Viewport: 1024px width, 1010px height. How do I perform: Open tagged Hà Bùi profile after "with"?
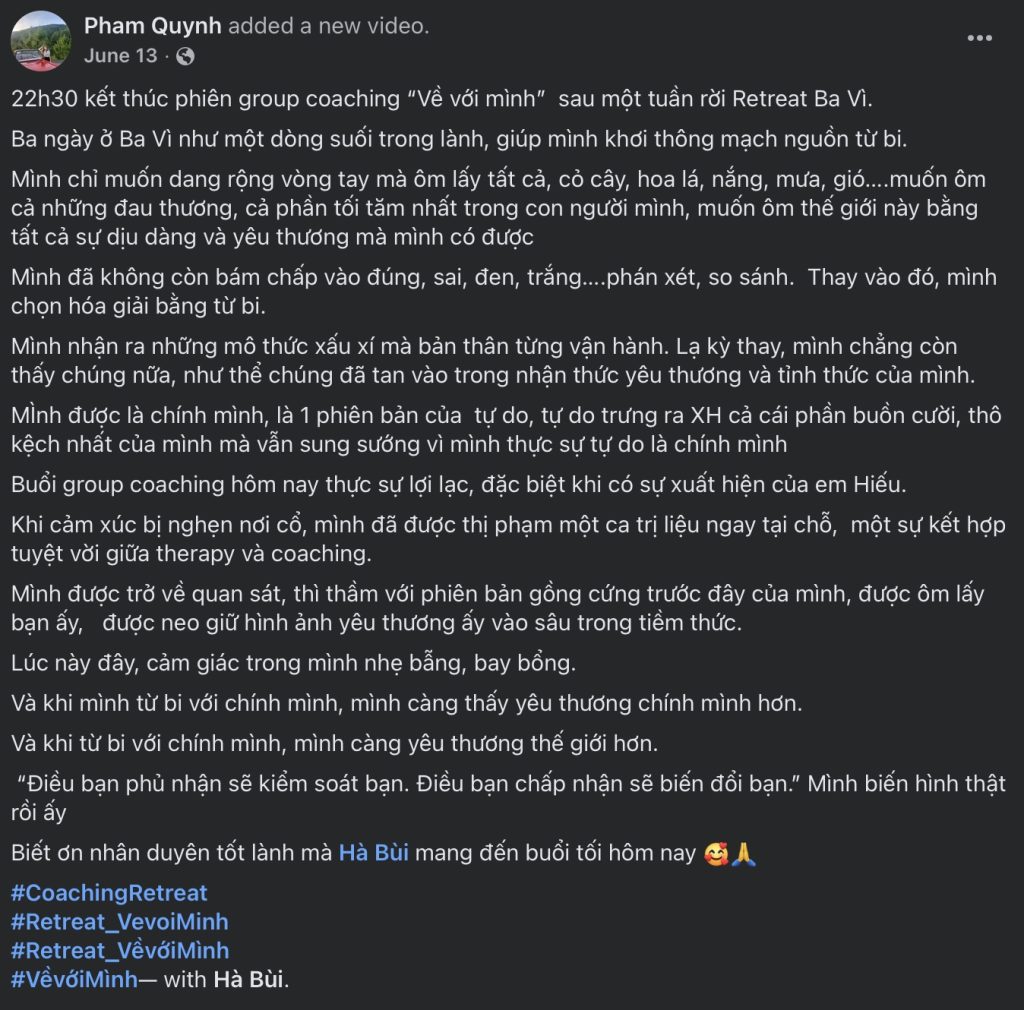click(249, 979)
